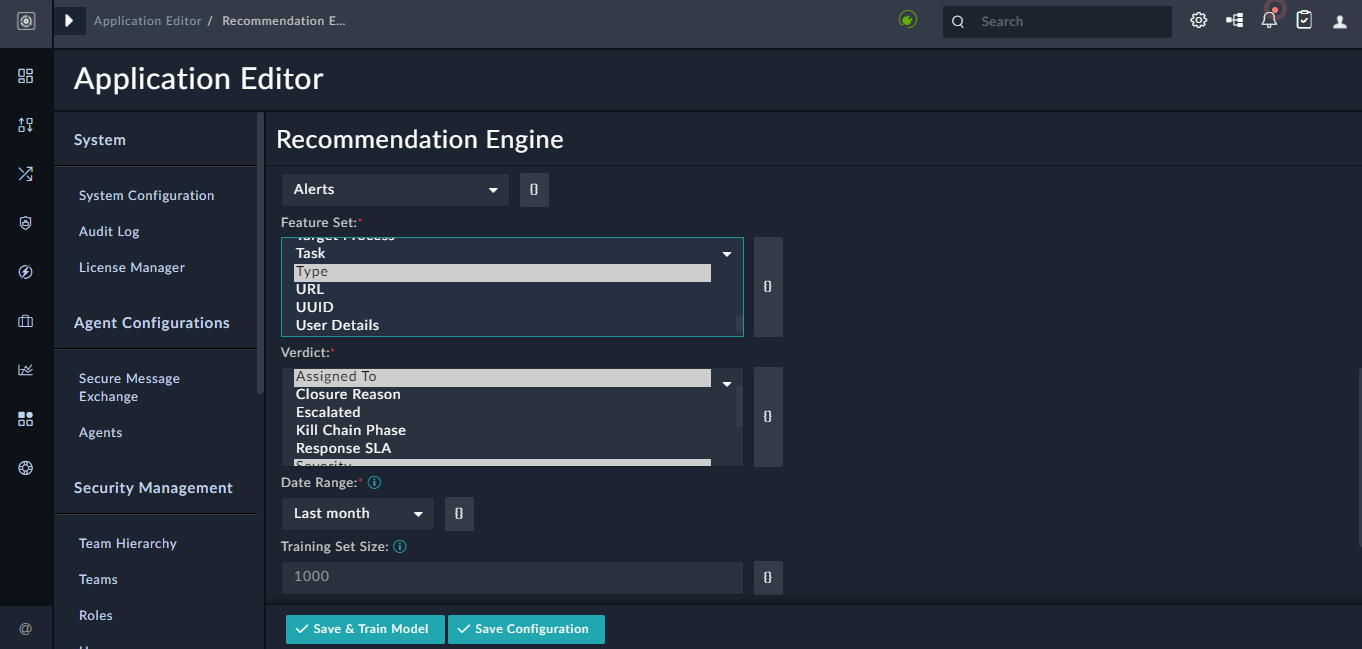Open the tasks clipboard icon
1362x649 pixels.
coord(1304,20)
